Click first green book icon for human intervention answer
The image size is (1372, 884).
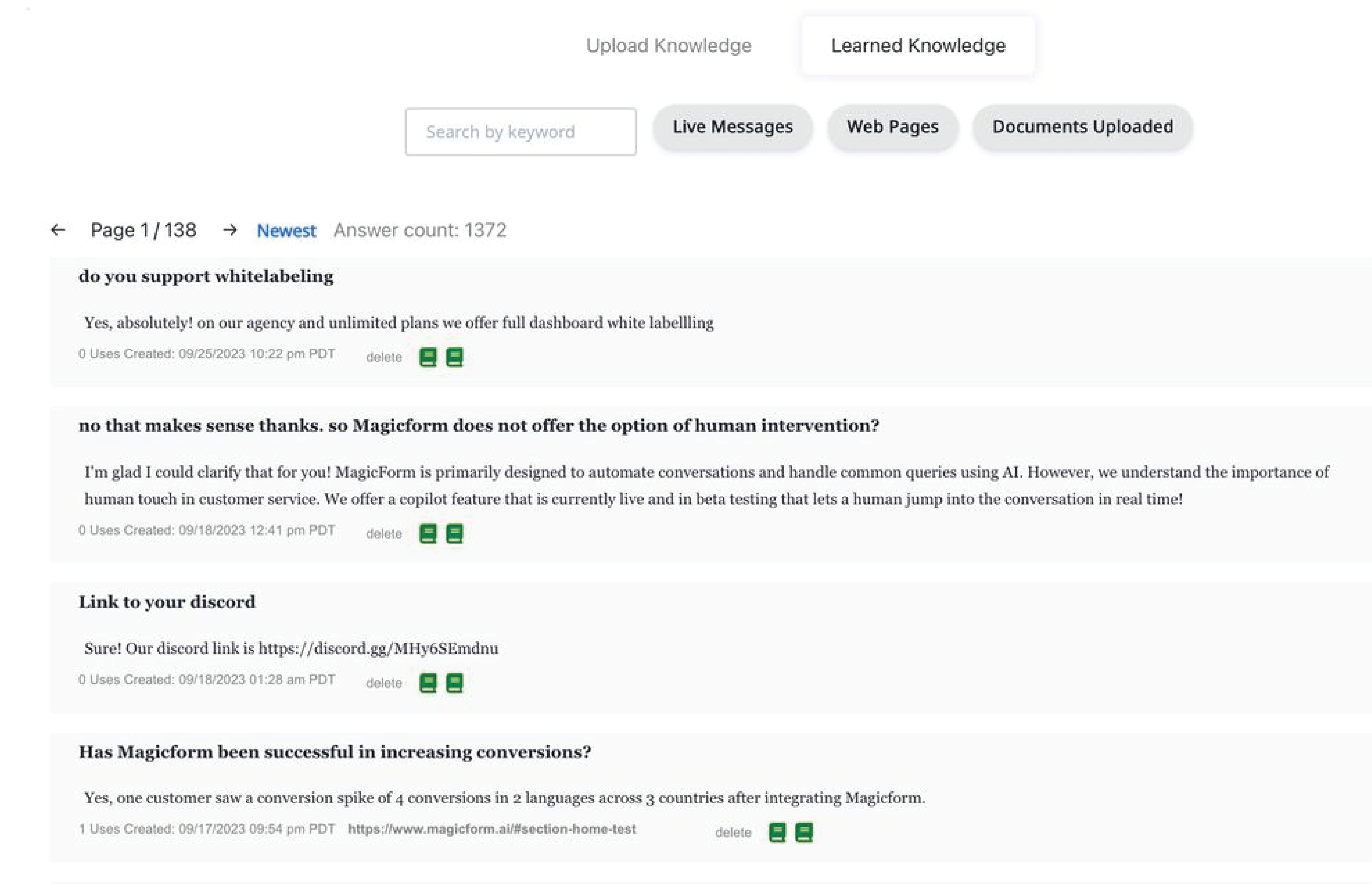[x=428, y=533]
